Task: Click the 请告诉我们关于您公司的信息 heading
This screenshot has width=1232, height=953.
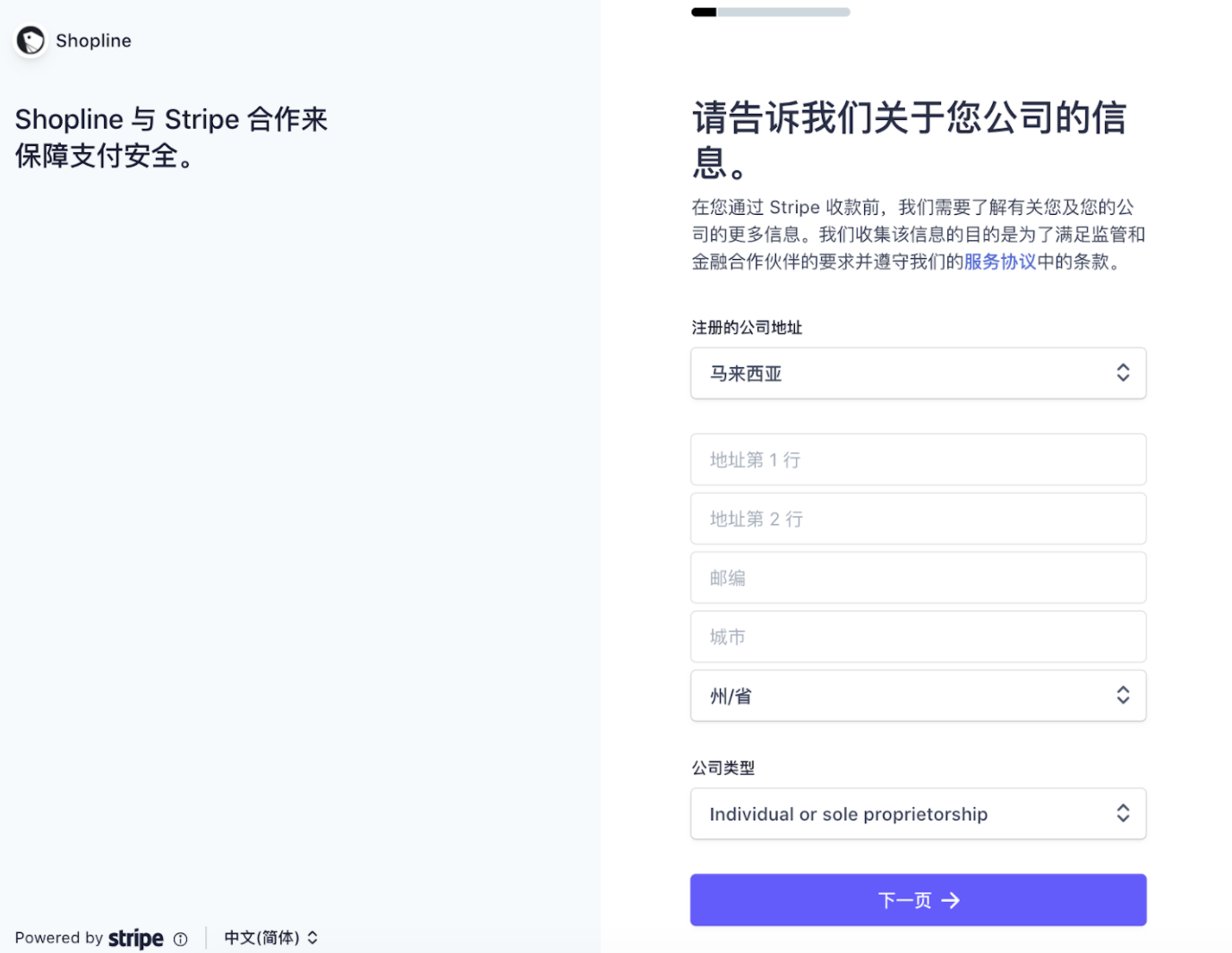Action: click(910, 139)
